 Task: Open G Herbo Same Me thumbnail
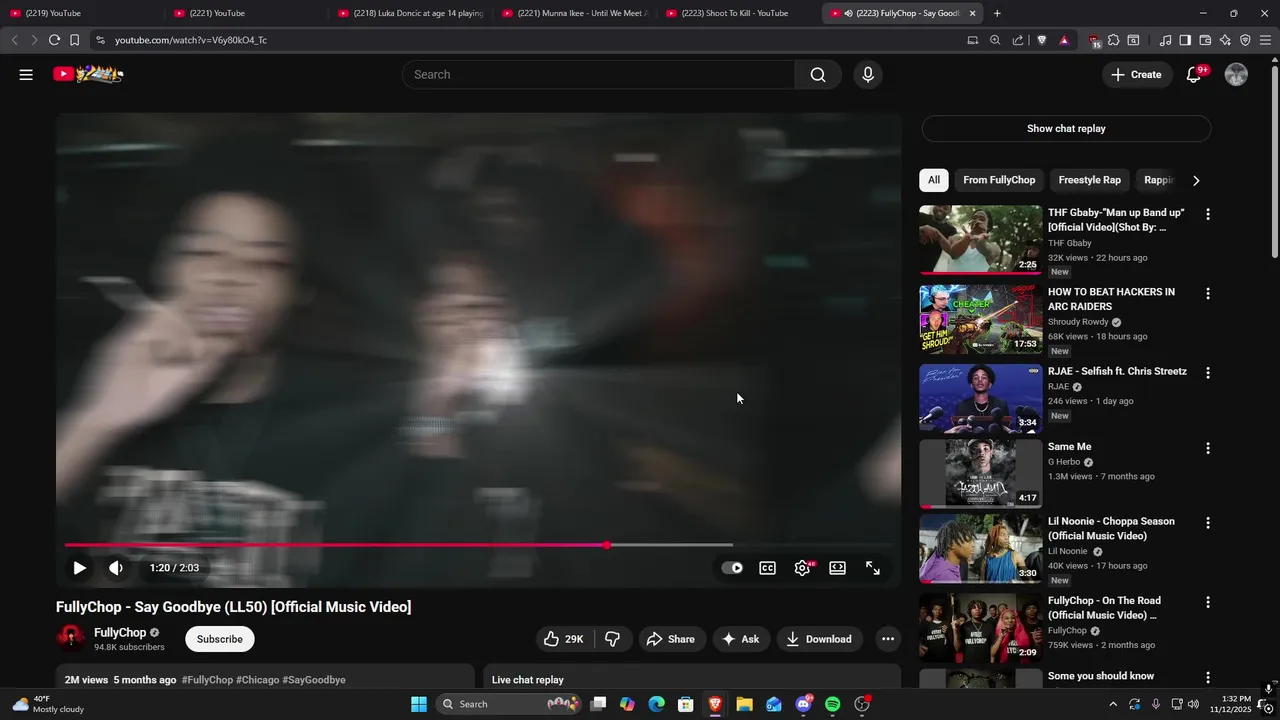pyautogui.click(x=980, y=474)
